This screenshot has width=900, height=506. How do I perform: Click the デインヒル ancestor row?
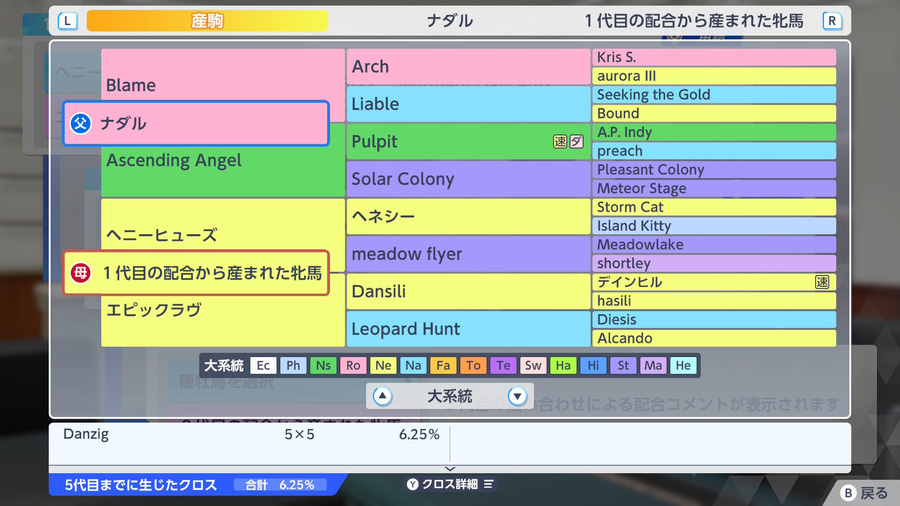pos(713,282)
